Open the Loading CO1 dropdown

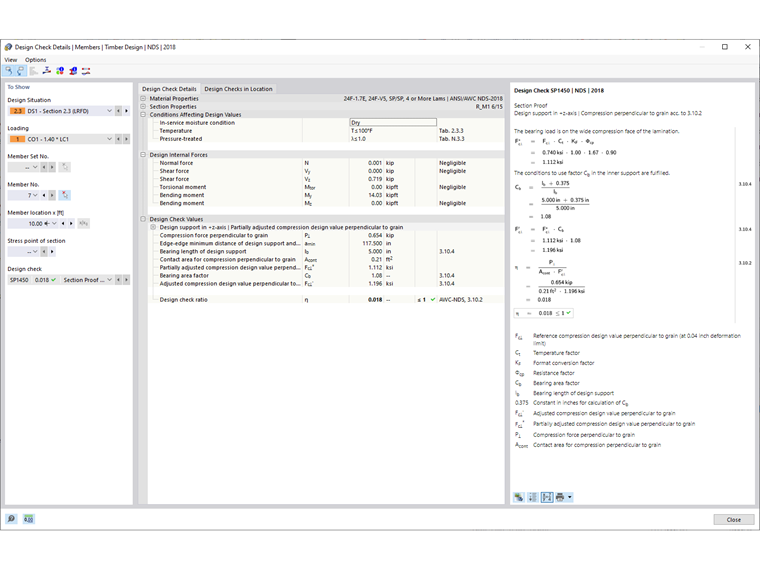click(x=110, y=139)
